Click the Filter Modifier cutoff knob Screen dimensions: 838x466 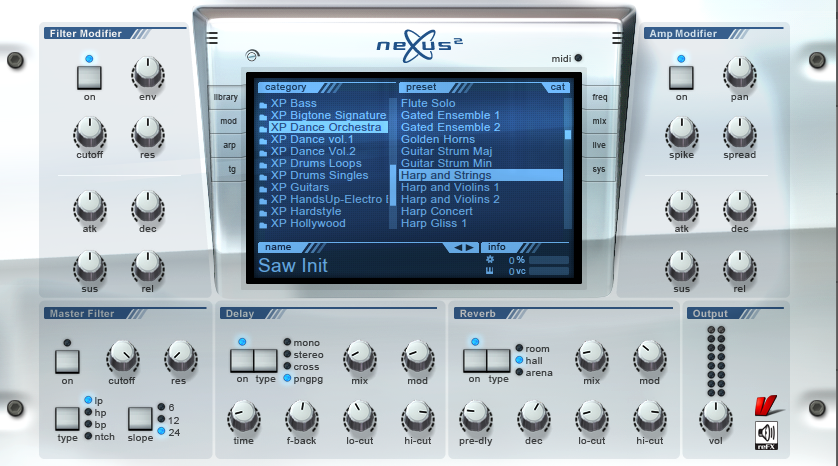(x=90, y=133)
